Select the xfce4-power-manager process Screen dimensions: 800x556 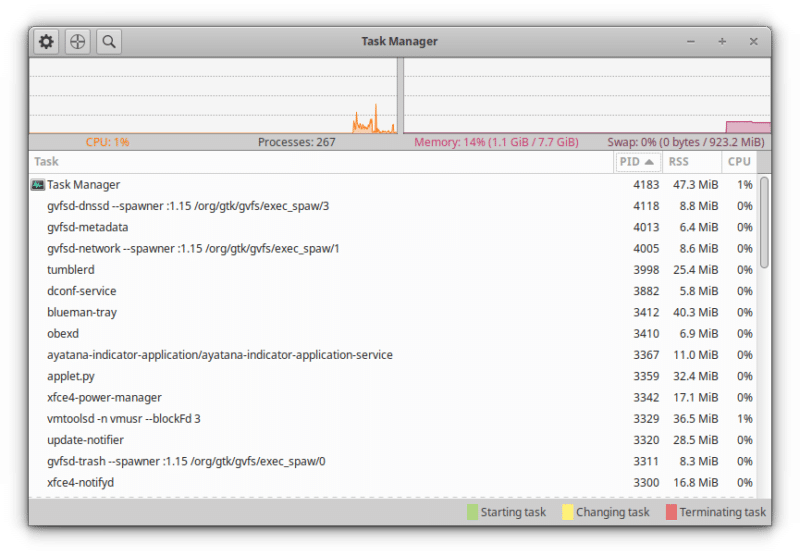[393, 397]
